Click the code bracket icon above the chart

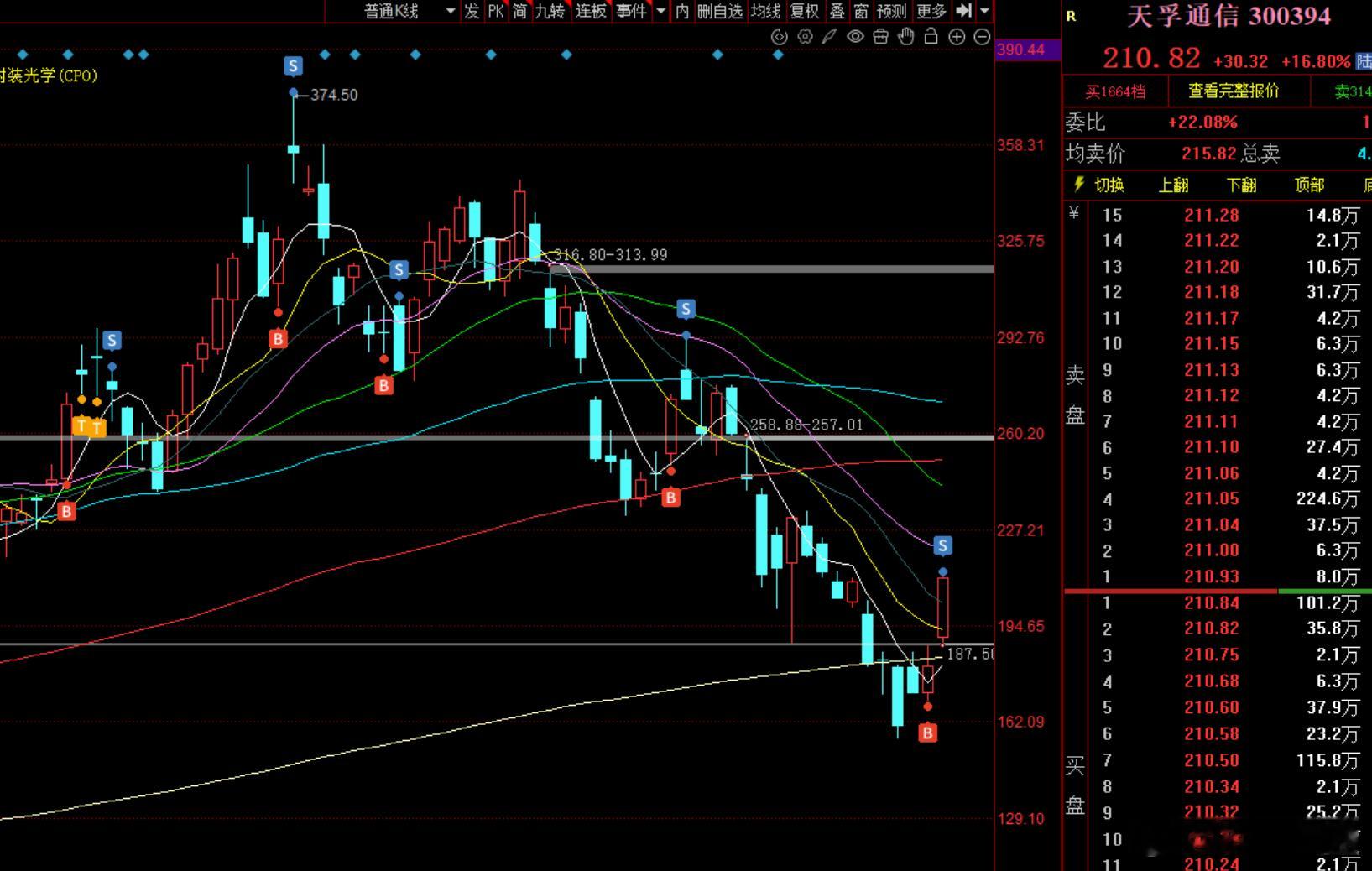780,37
